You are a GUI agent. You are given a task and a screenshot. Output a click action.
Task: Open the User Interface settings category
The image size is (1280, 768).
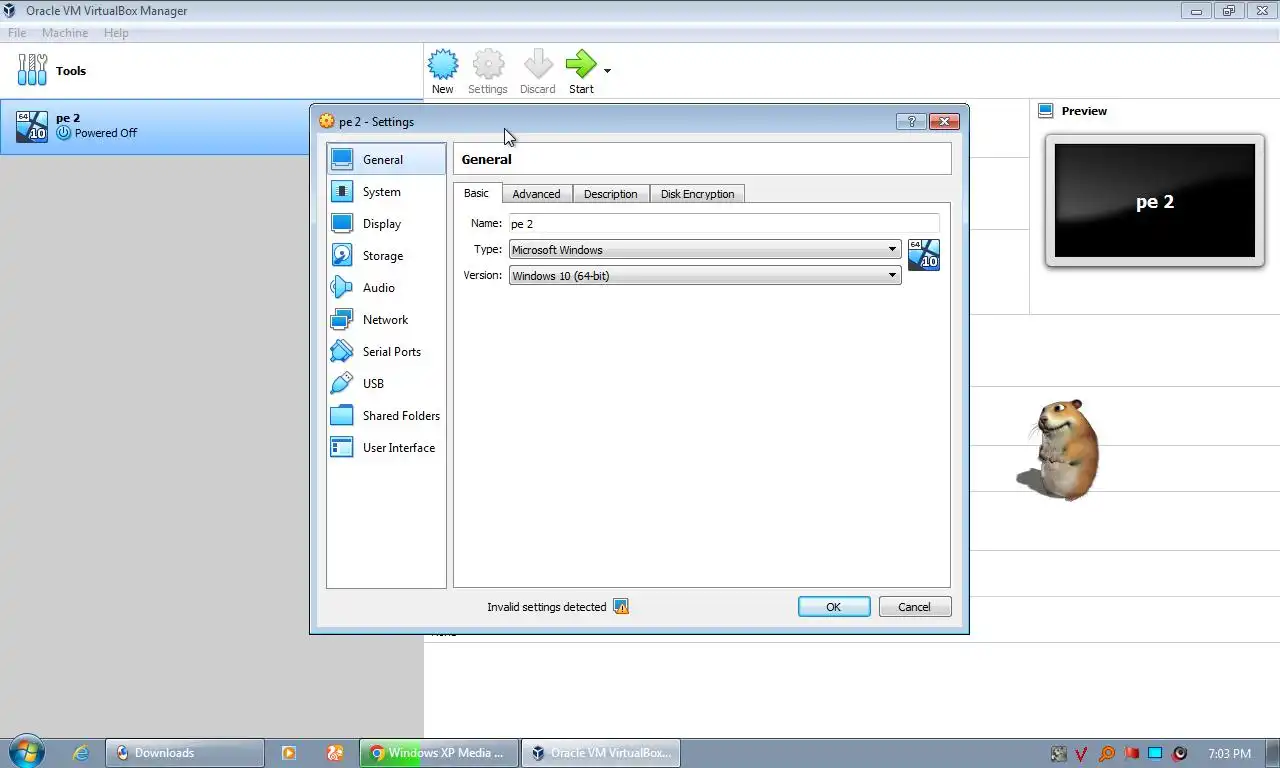click(386, 448)
